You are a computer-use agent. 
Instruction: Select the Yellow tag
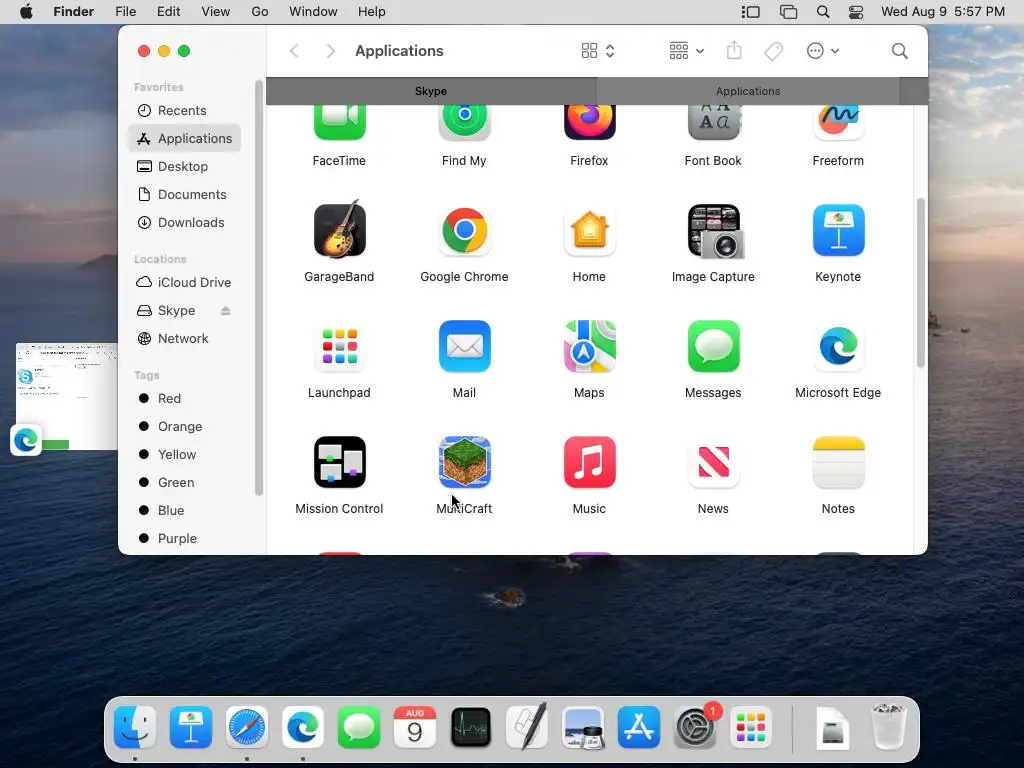pyautogui.click(x=185, y=455)
